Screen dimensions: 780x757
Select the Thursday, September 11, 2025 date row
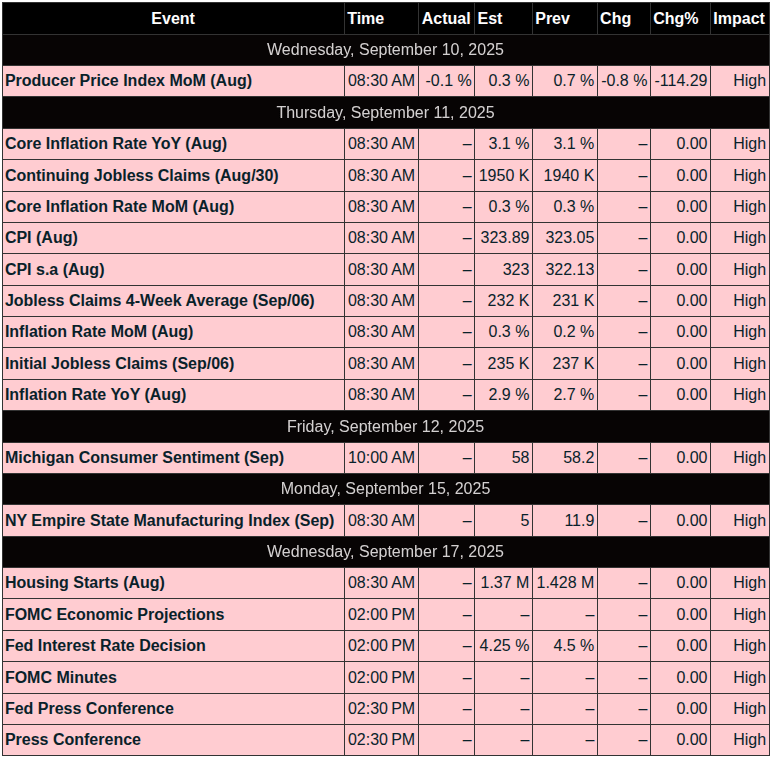386,112
